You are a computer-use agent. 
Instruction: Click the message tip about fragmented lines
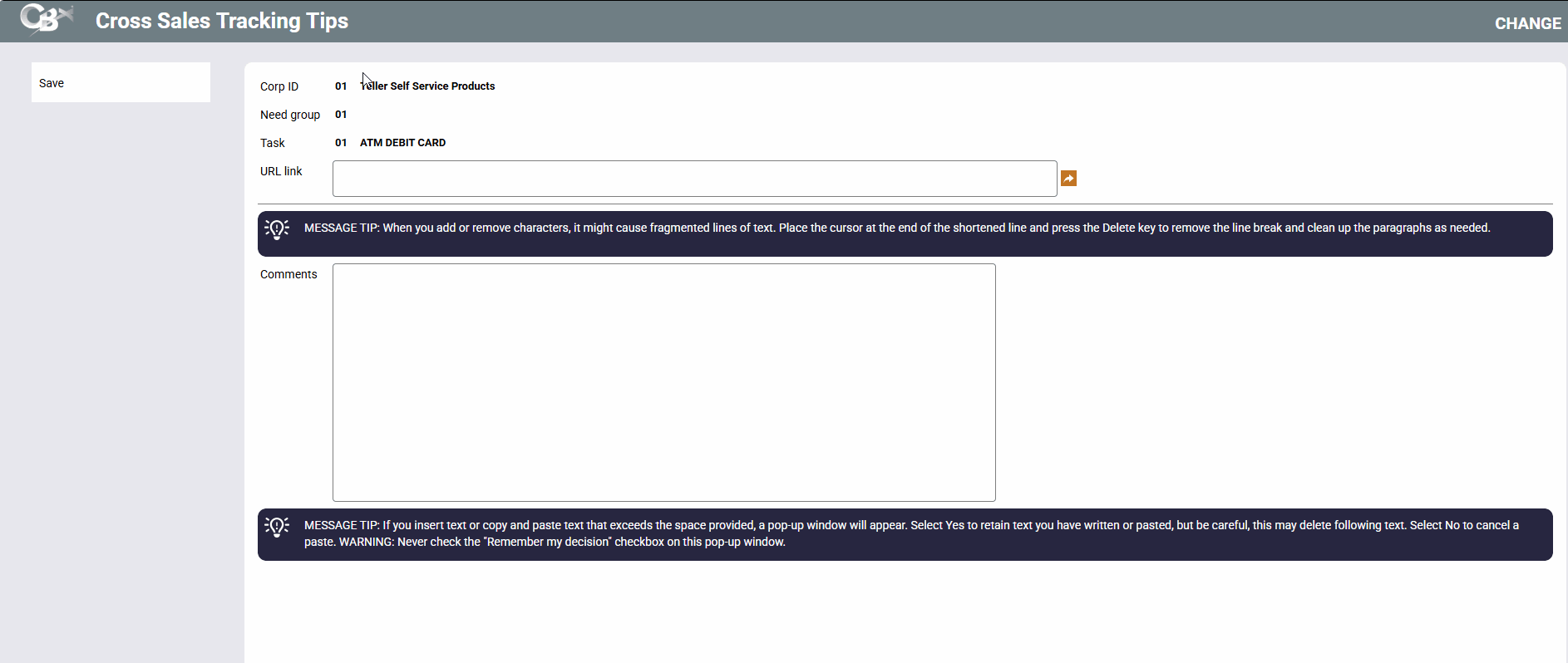[x=896, y=228]
